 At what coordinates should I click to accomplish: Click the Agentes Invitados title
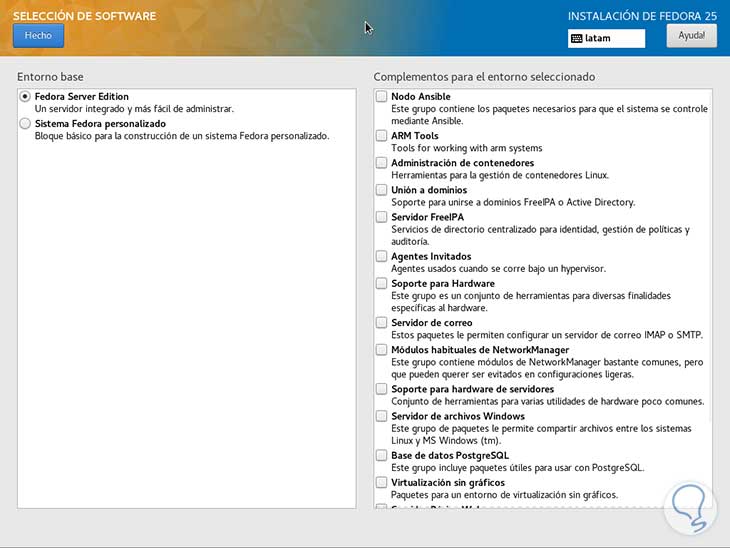[x=431, y=256]
